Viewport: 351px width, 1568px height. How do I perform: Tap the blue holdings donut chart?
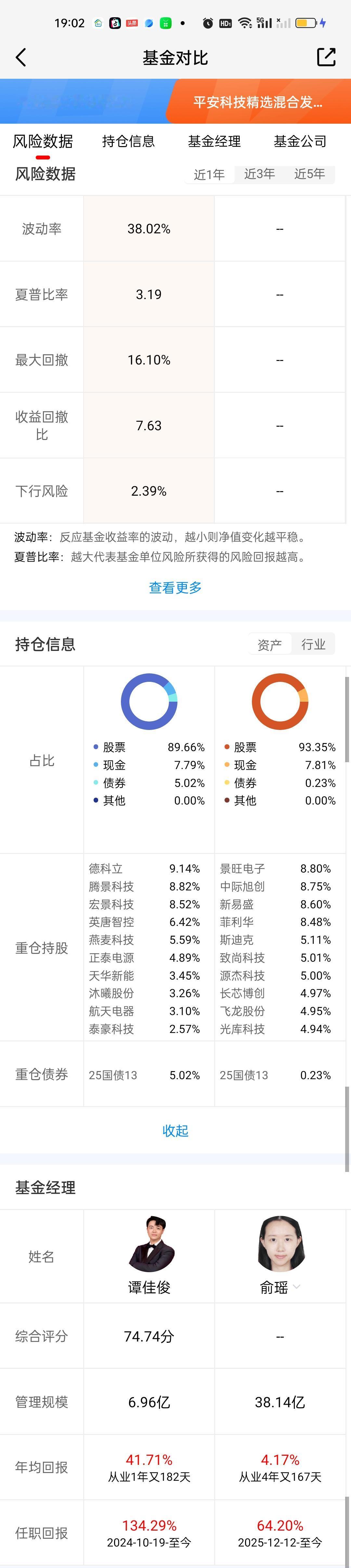coord(149,701)
